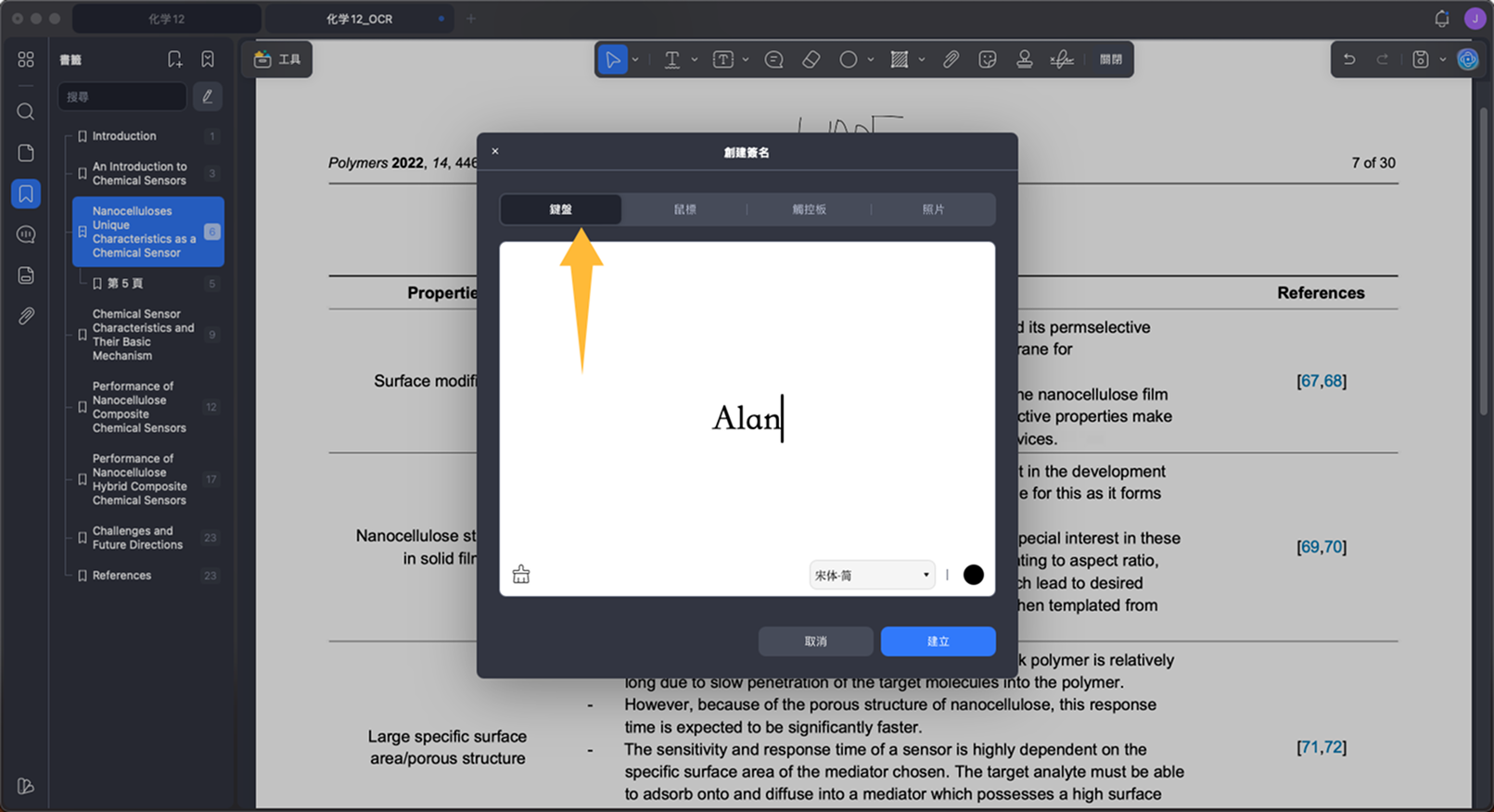Select the sticker tool

(988, 59)
